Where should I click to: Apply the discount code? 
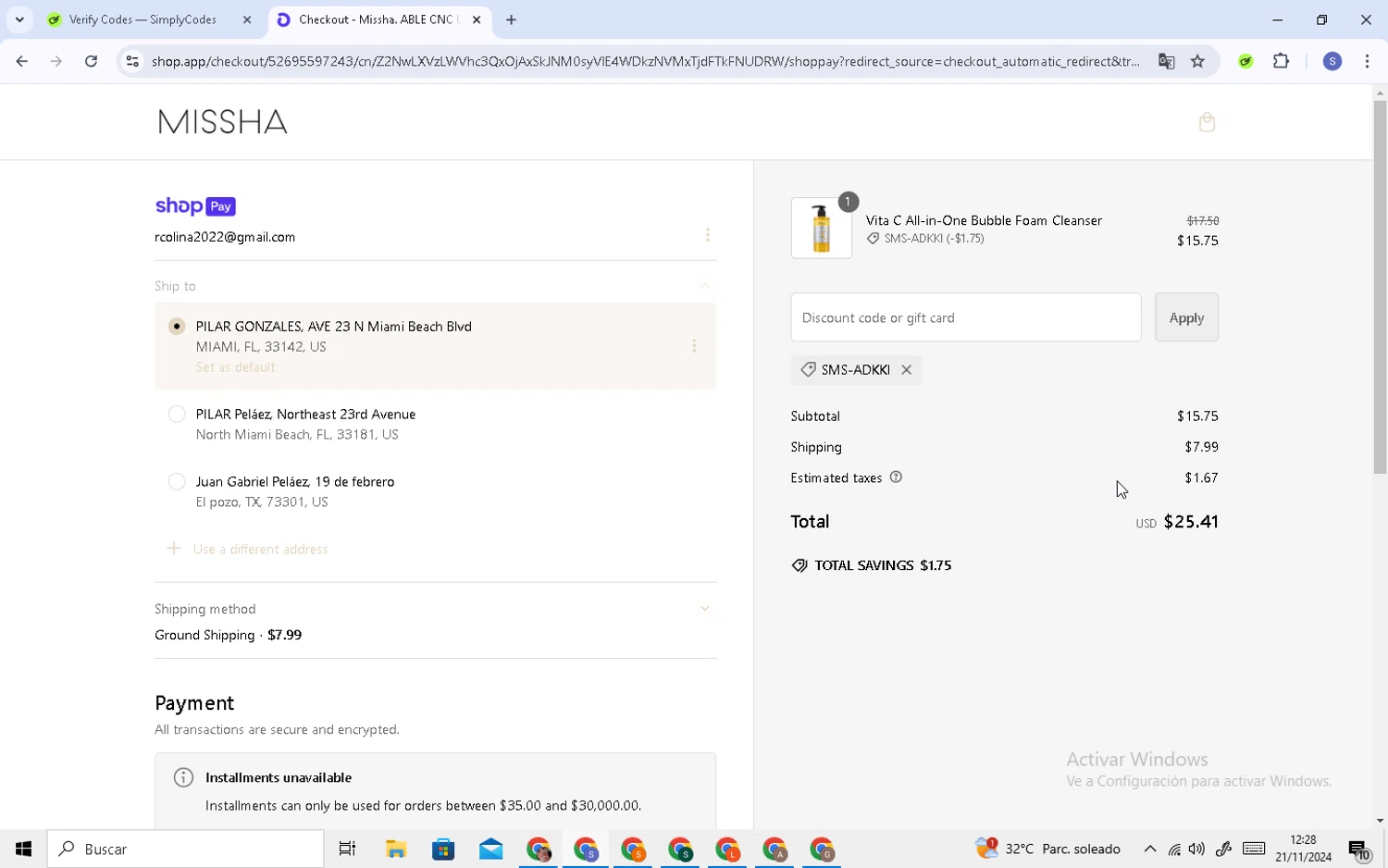coord(1186,317)
